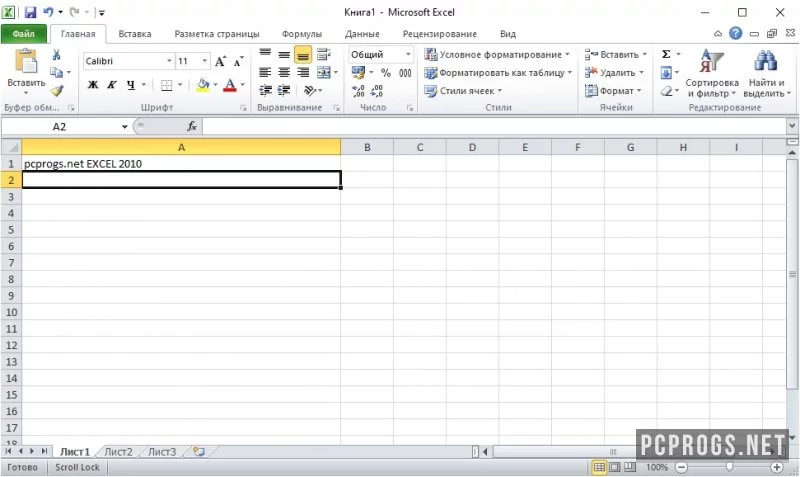
Task: Zoom in with the plus button
Action: click(x=777, y=467)
